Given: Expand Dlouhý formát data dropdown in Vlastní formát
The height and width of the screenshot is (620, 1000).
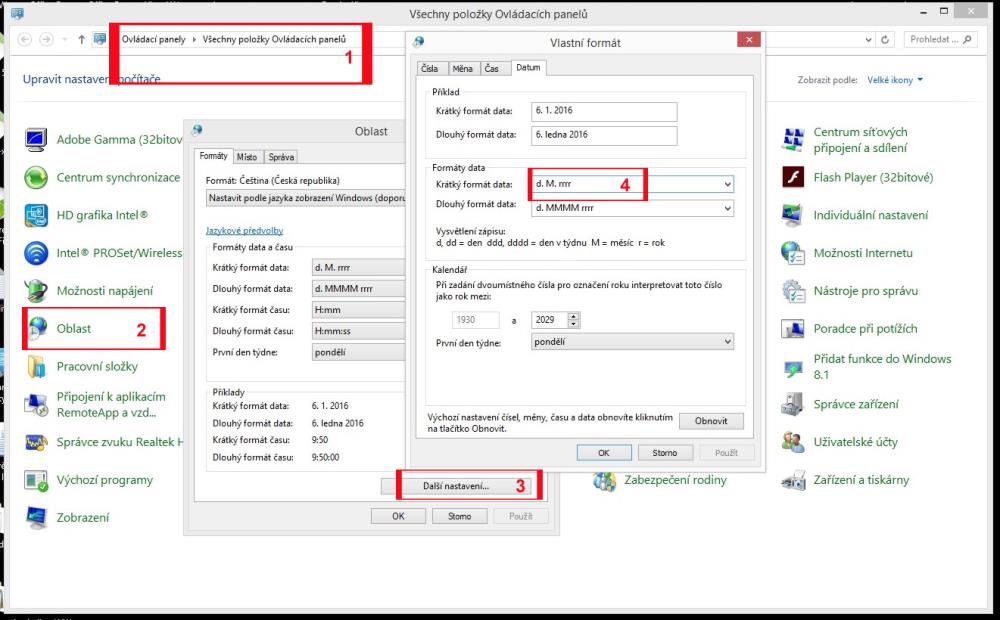Looking at the screenshot, I should click(x=727, y=208).
